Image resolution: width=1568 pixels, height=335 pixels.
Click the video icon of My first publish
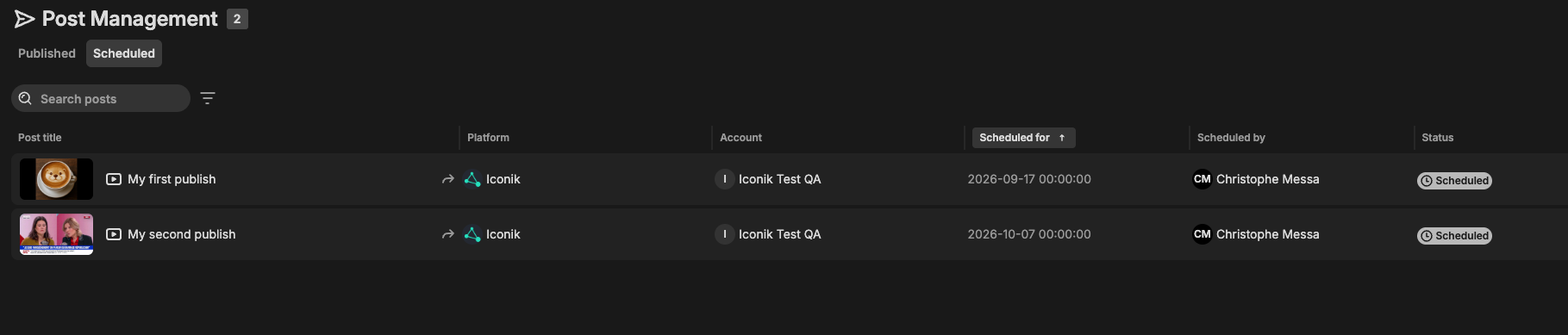tap(114, 179)
